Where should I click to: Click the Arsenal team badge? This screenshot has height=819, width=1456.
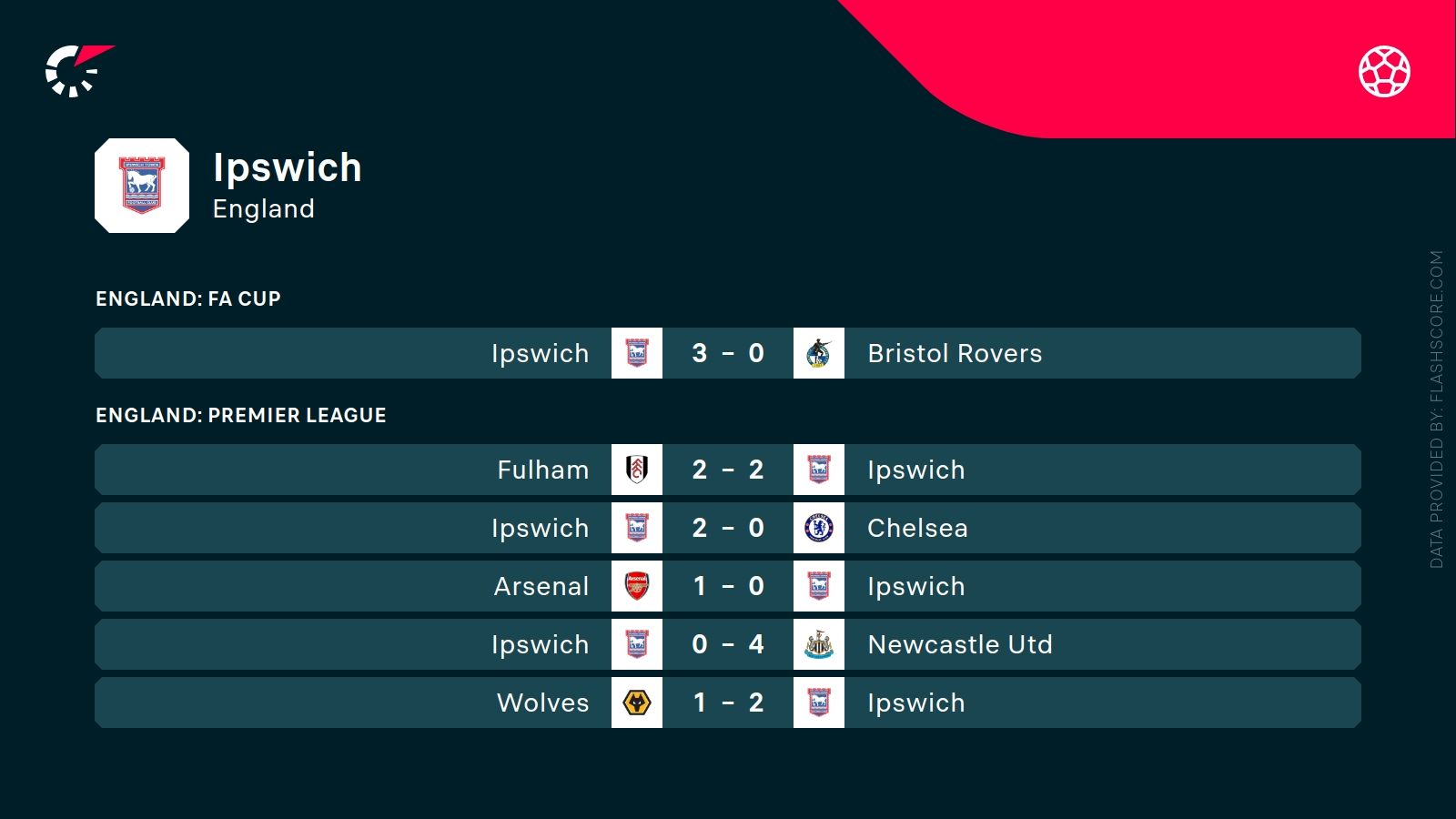pyautogui.click(x=637, y=586)
